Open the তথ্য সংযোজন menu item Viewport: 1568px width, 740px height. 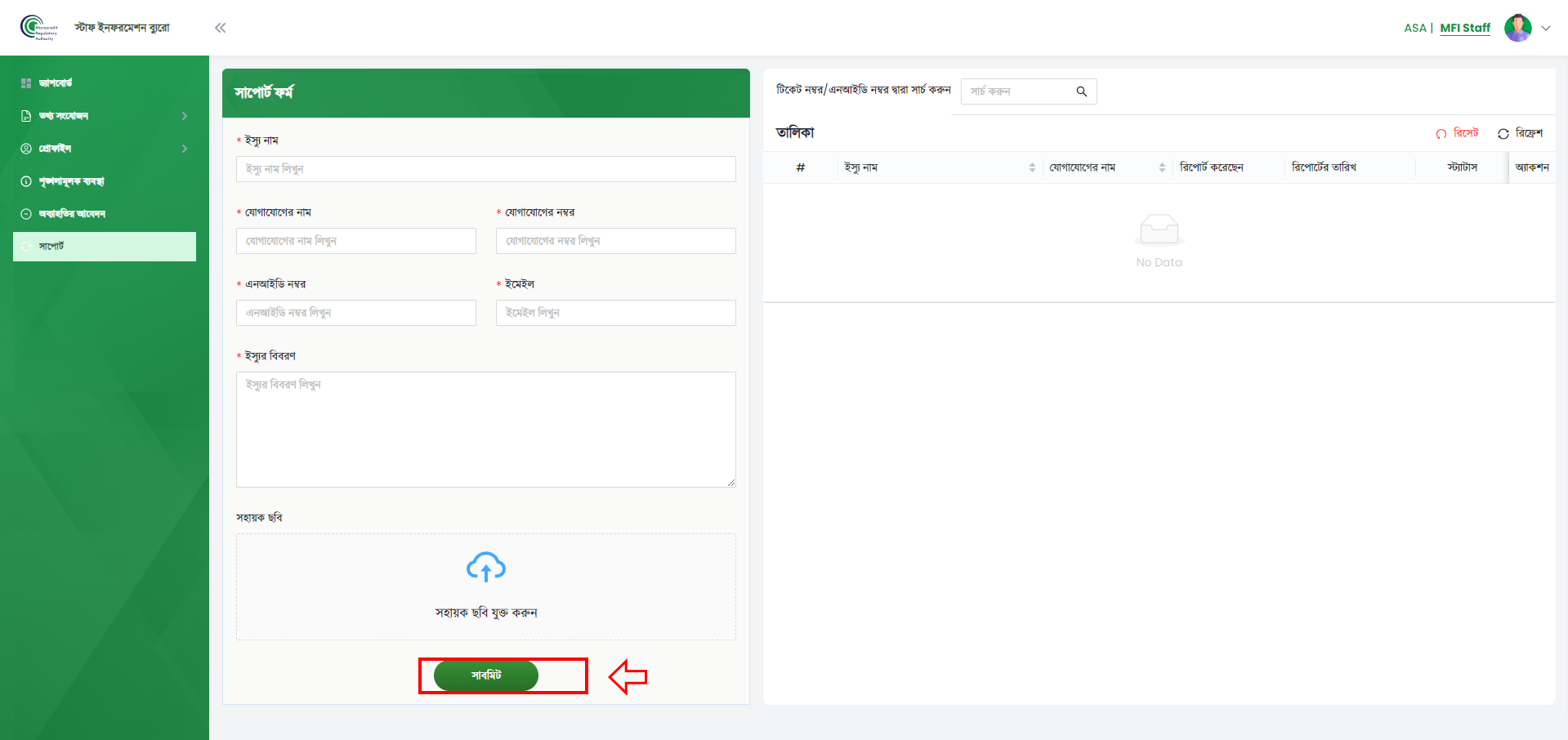tap(105, 115)
